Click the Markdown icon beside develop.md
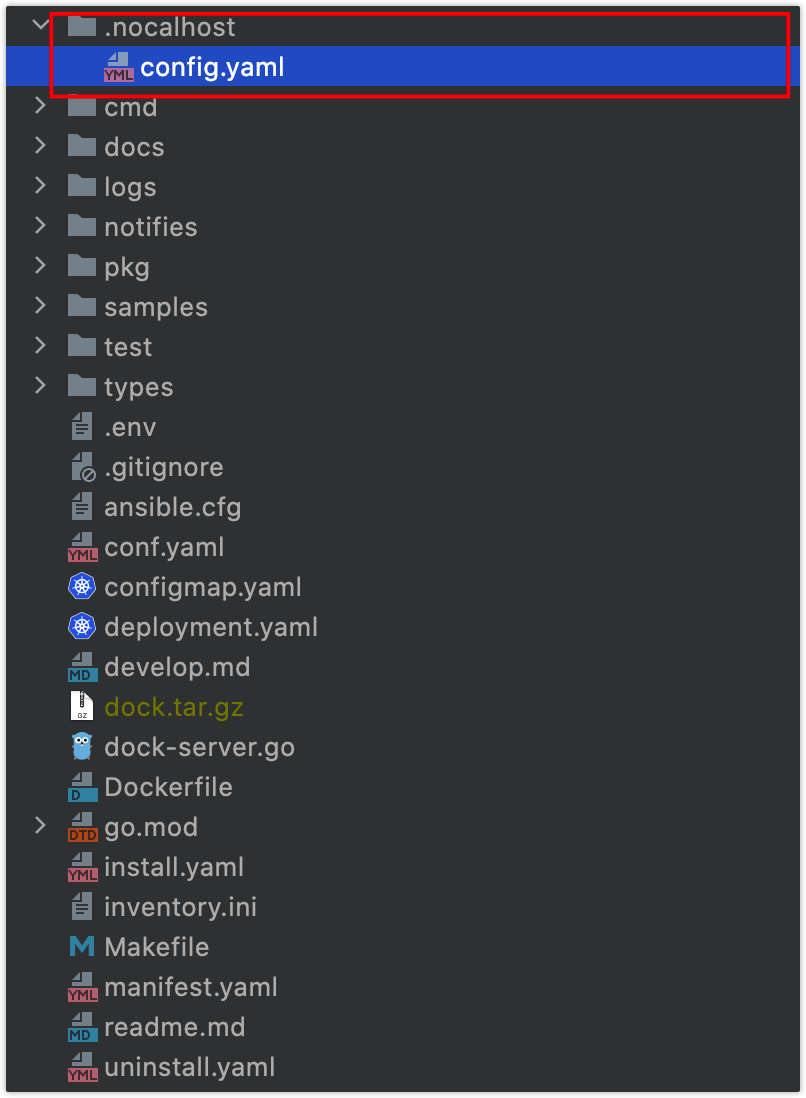 pos(81,667)
